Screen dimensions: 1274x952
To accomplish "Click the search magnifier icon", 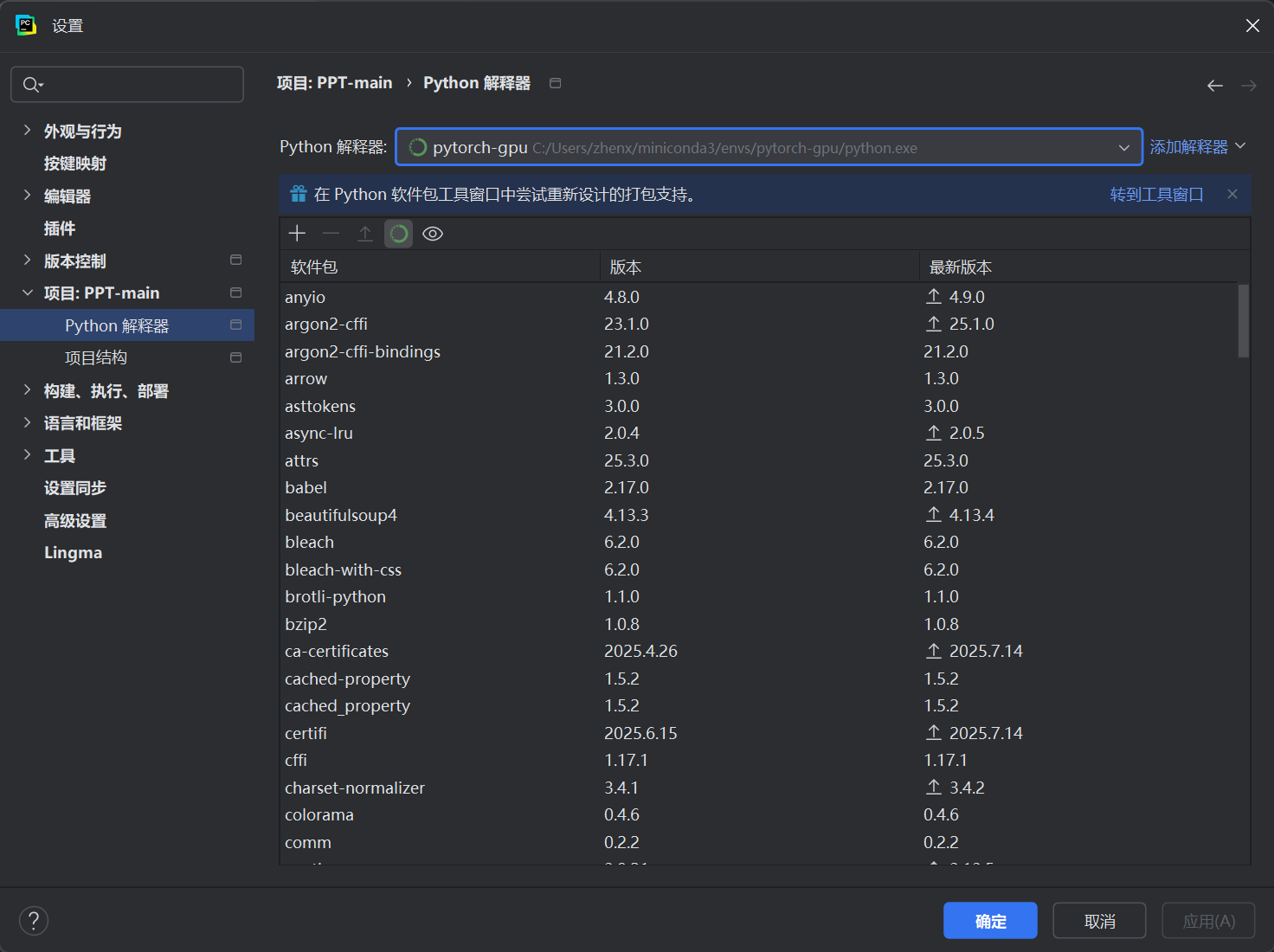I will pos(32,84).
